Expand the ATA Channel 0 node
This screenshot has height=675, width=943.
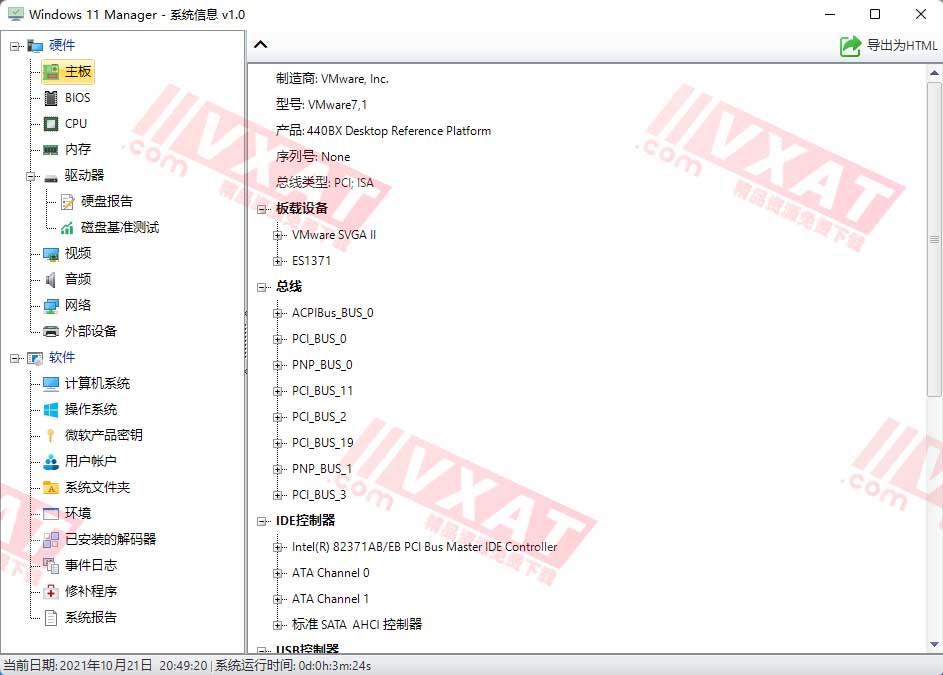click(x=278, y=573)
